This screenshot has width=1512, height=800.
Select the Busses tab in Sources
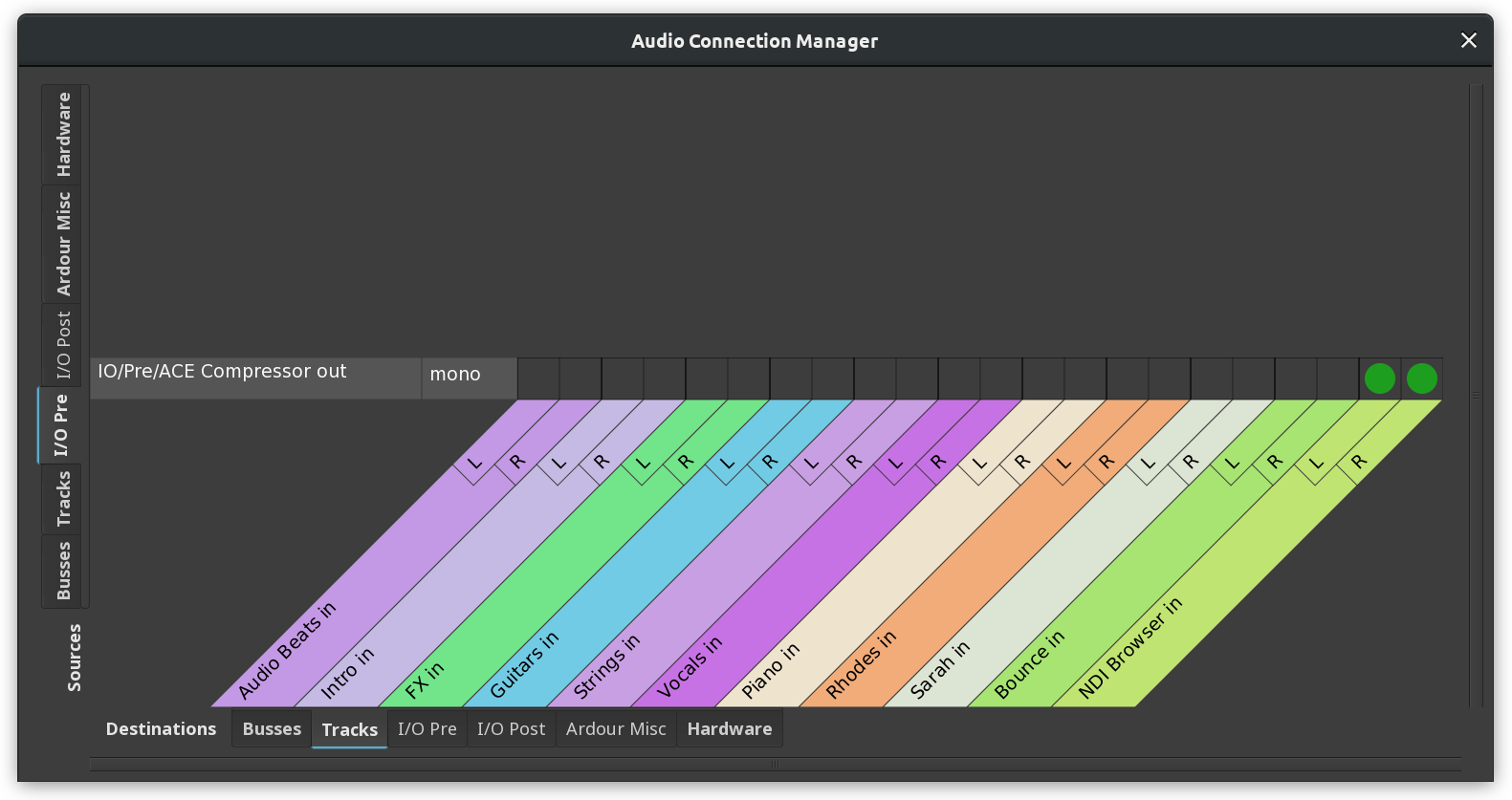tap(63, 571)
